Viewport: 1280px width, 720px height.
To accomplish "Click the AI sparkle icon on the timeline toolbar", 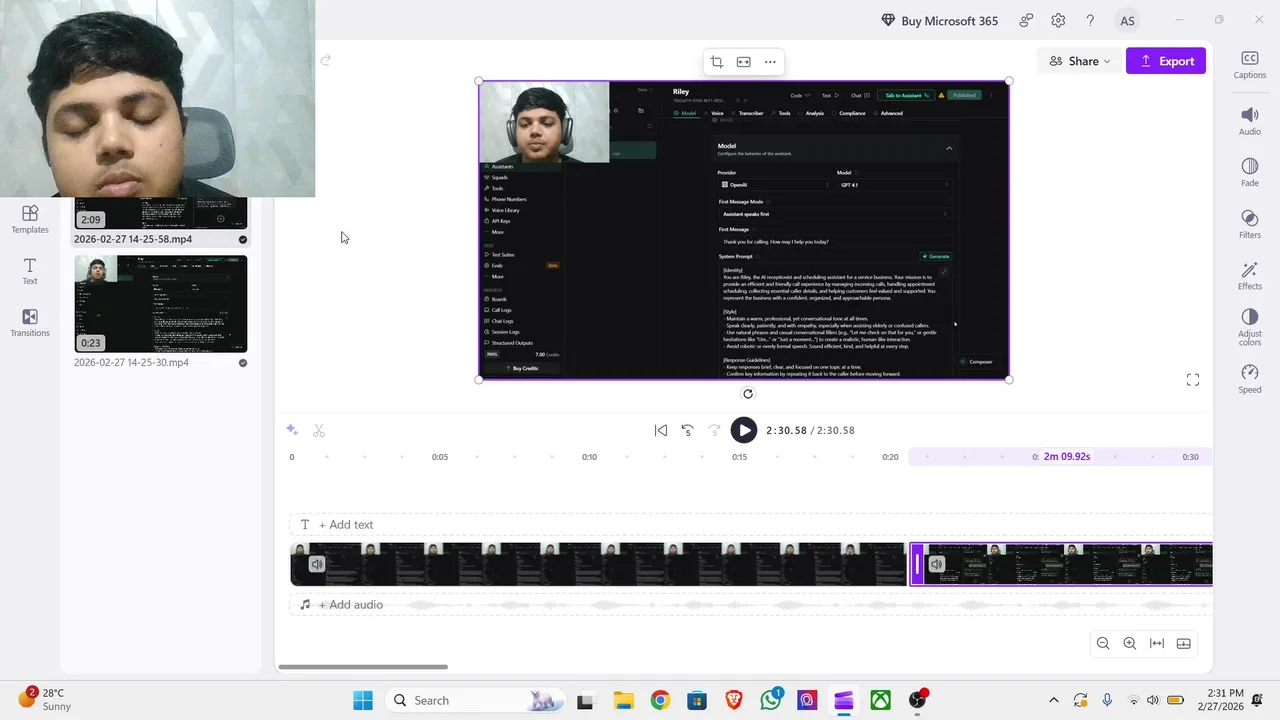I will (292, 430).
